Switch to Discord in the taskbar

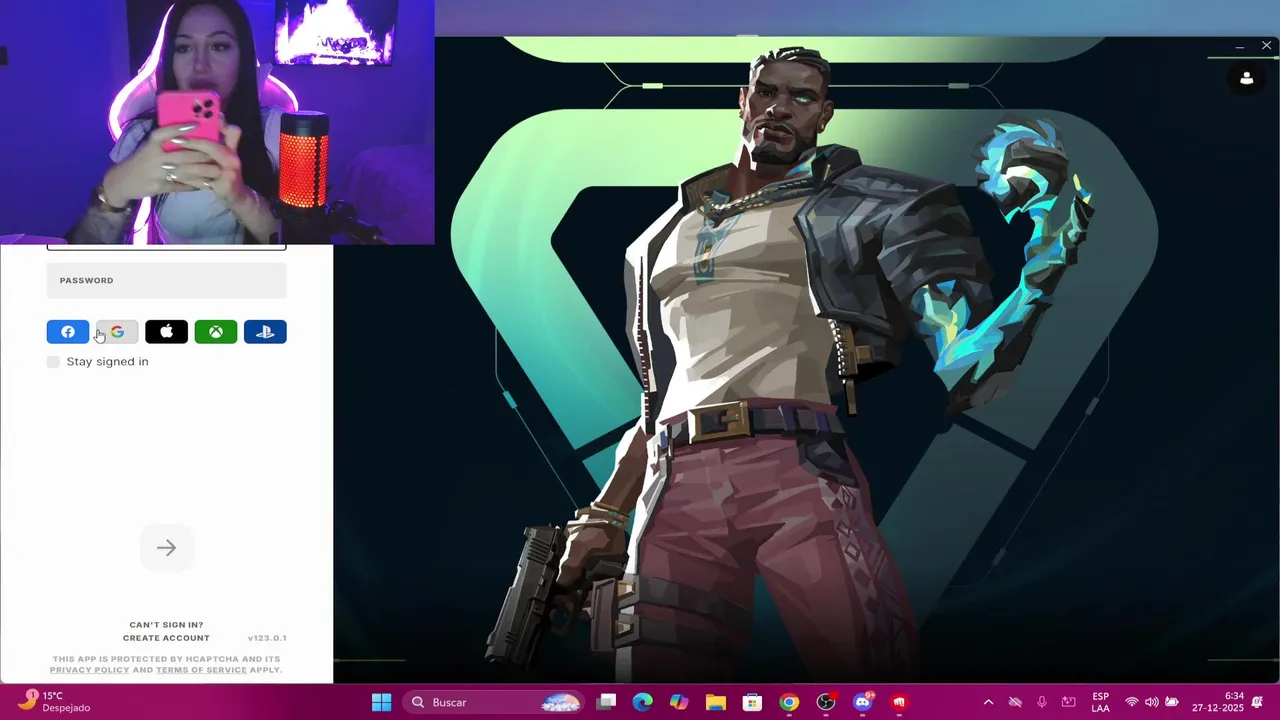(863, 702)
